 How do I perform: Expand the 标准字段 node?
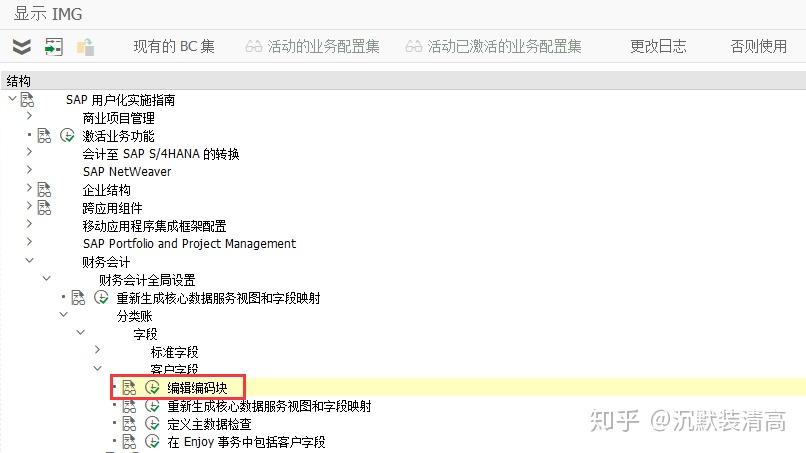(97, 350)
